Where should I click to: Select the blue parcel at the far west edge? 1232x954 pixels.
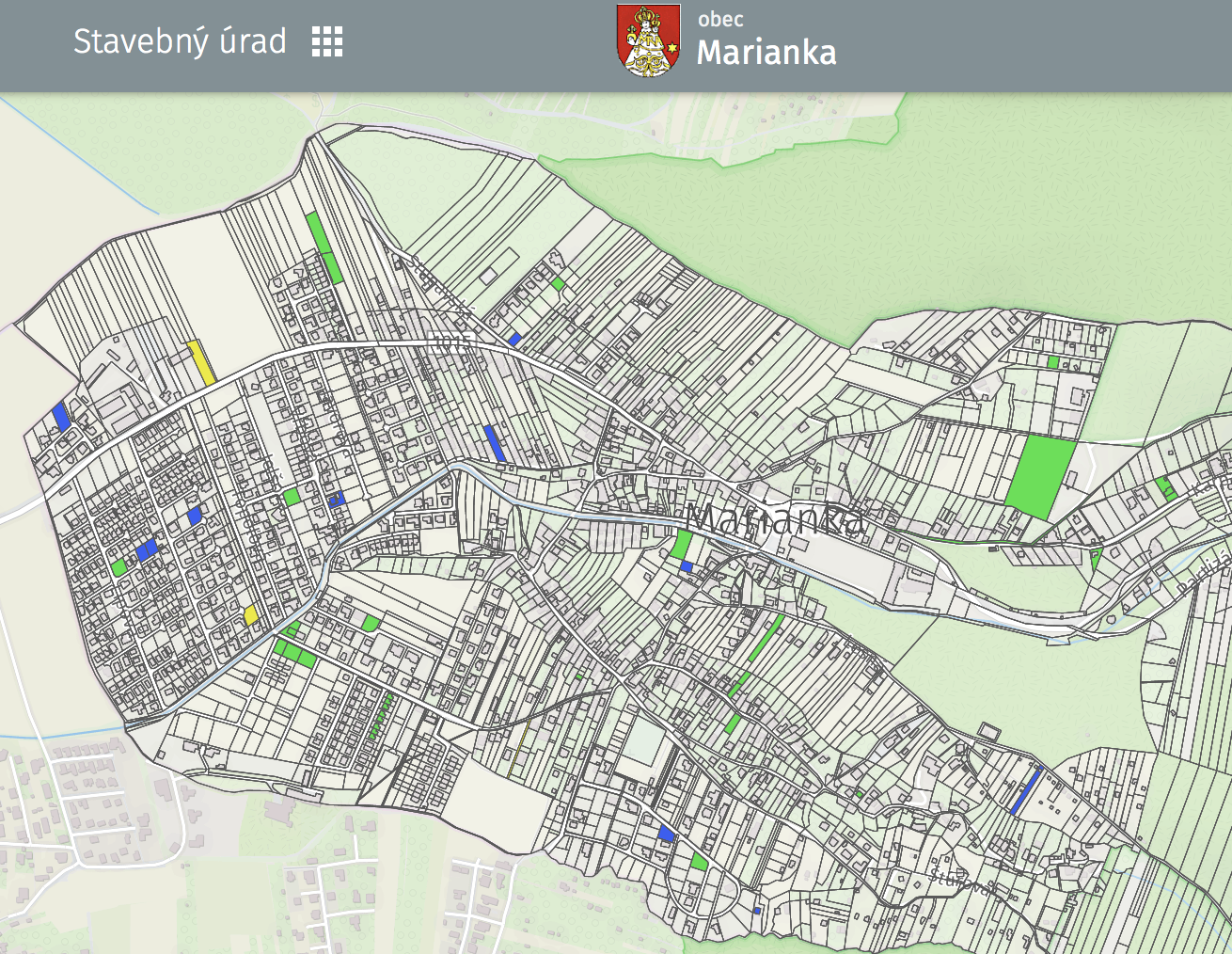point(62,416)
